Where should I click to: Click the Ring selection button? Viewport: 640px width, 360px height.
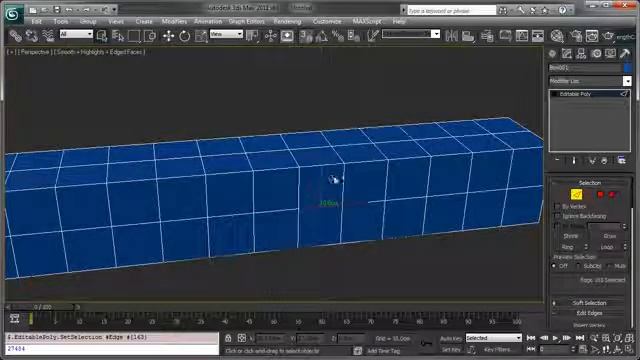tap(568, 247)
